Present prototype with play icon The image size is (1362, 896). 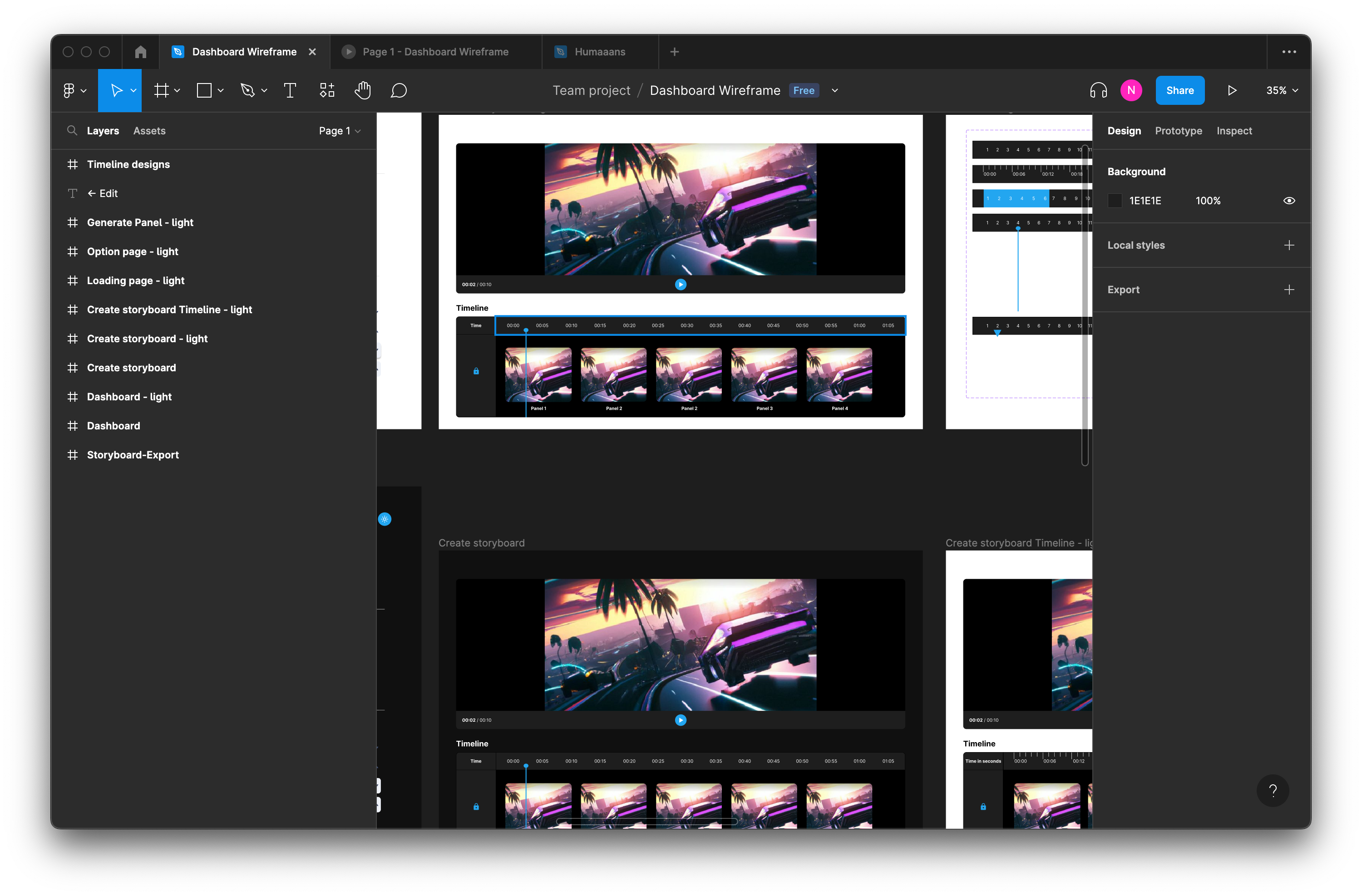(1232, 90)
